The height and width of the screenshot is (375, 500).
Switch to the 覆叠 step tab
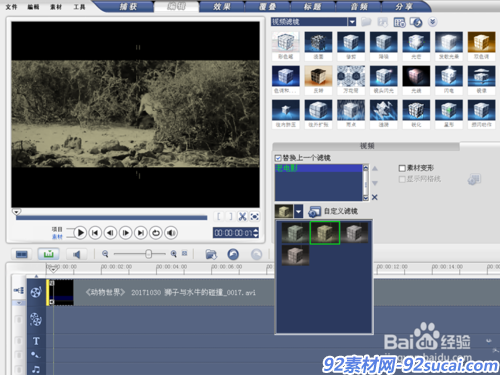coord(267,7)
